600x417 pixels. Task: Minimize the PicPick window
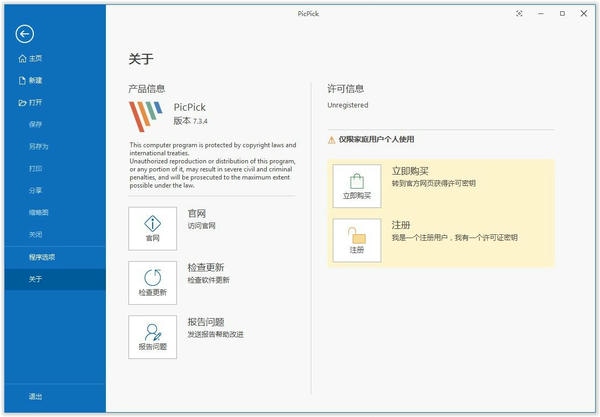[x=541, y=14]
